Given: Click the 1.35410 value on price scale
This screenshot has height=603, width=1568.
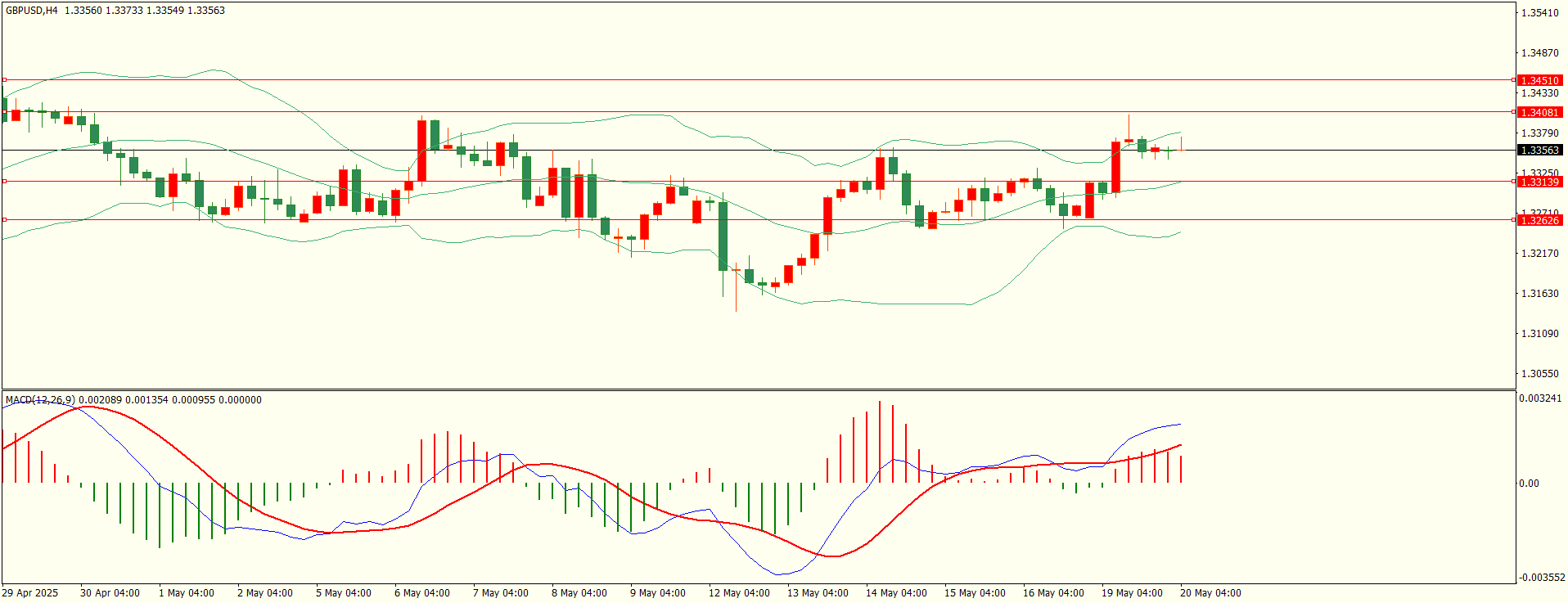Looking at the screenshot, I should (1539, 13).
